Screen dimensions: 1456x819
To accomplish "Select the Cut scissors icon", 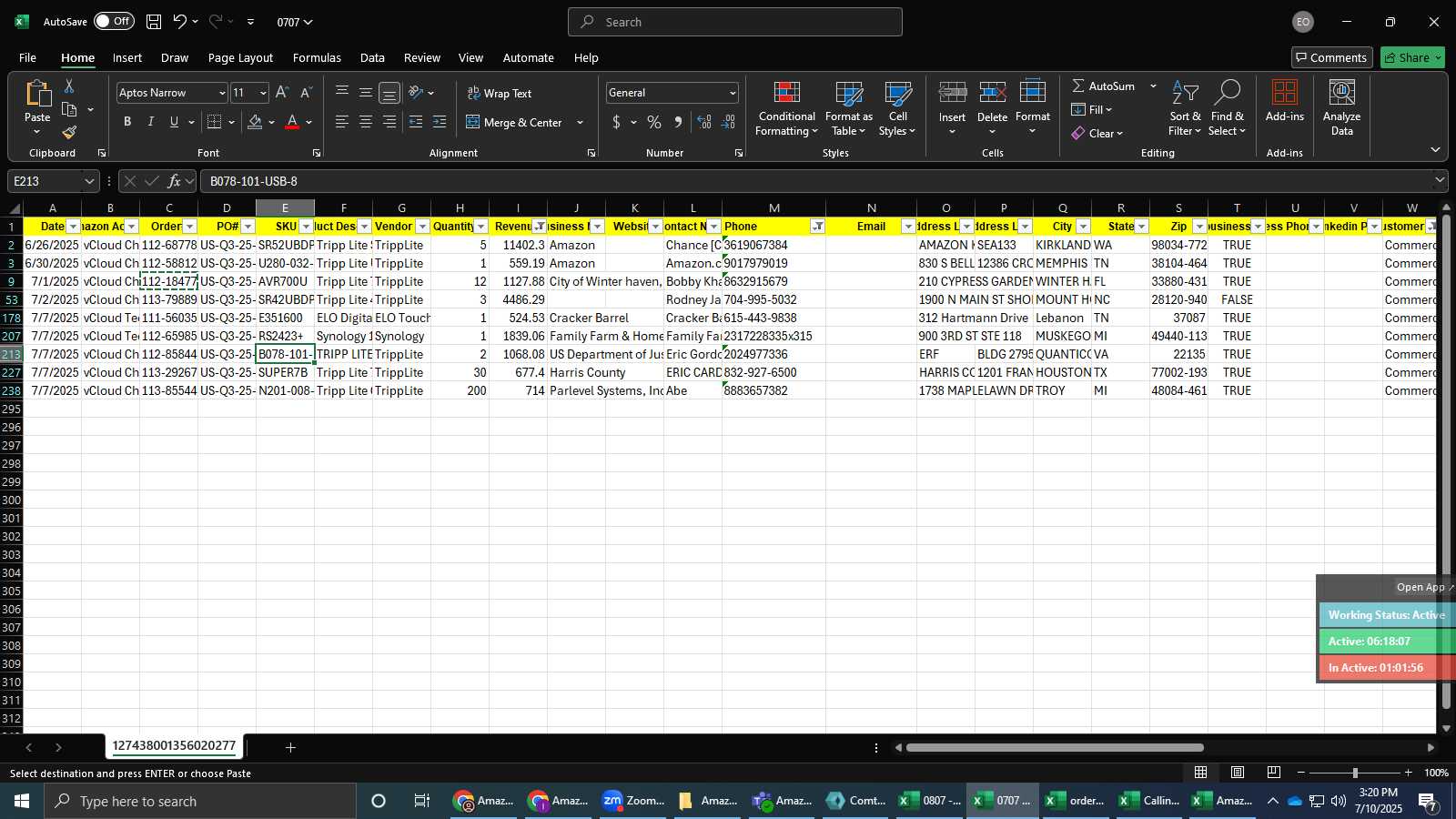I will point(69,86).
